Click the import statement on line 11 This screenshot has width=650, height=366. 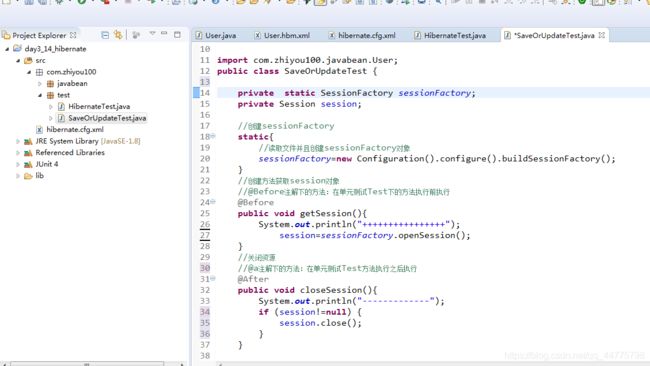(x=307, y=60)
